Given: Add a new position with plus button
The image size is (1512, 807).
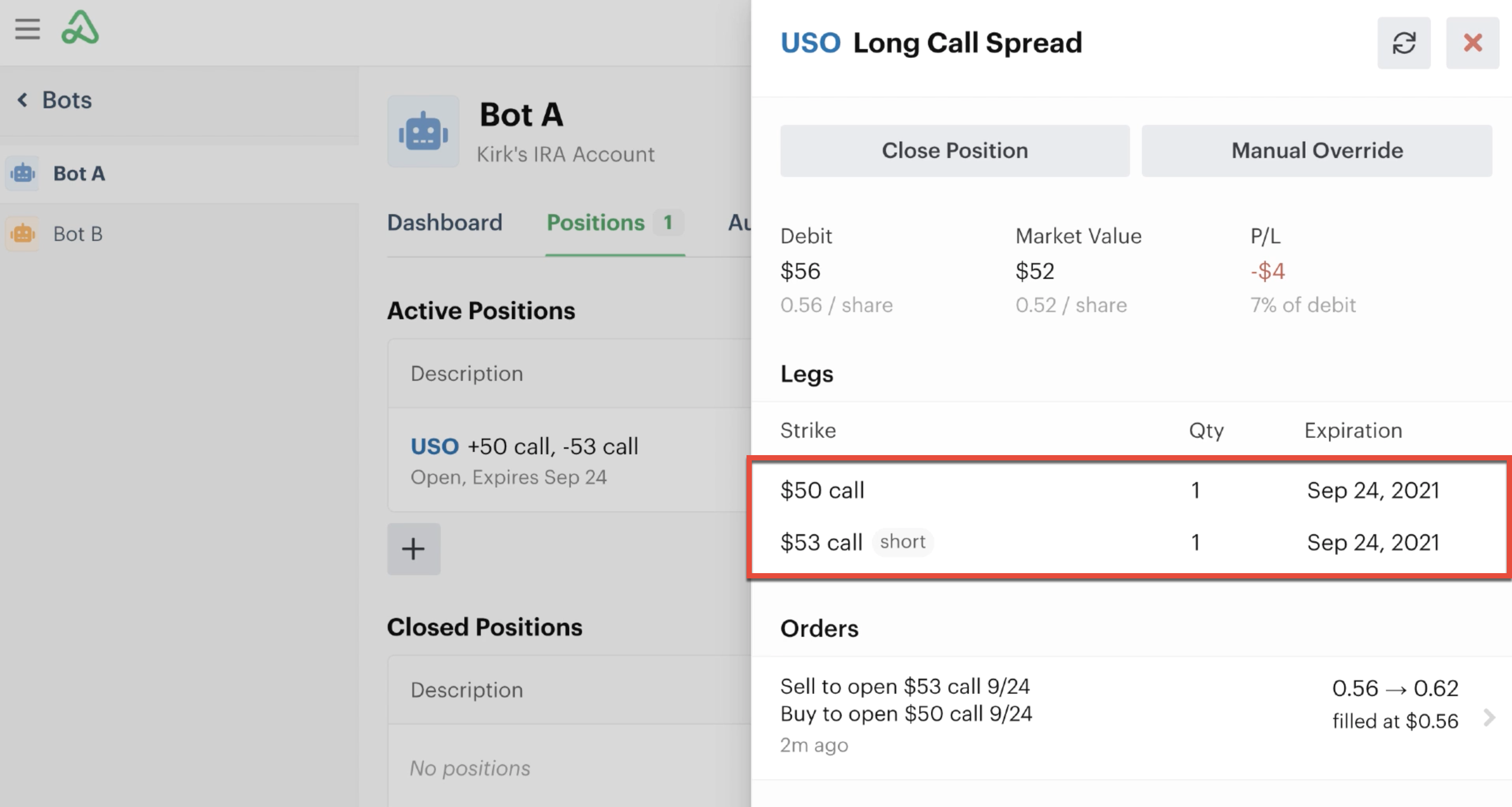Looking at the screenshot, I should (x=413, y=548).
